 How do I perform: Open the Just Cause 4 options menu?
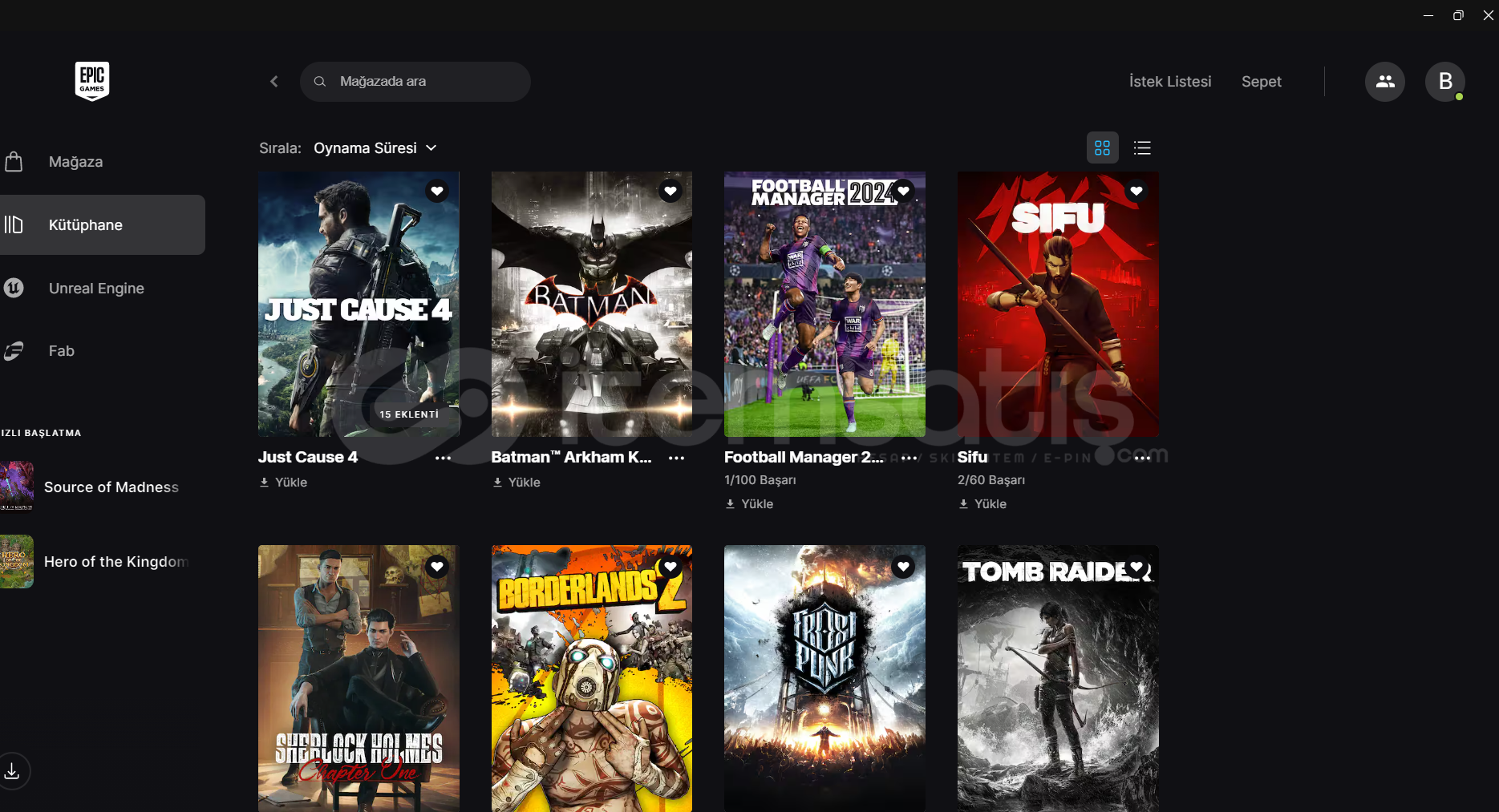point(443,458)
